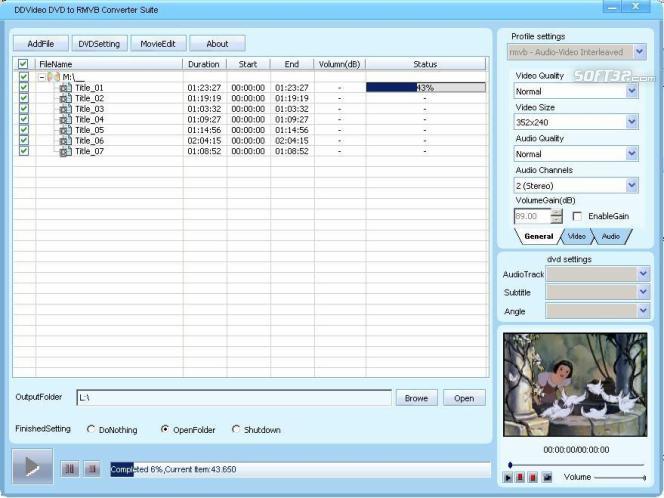This screenshot has width=664, height=498.
Task: Switch to the General tab
Action: (539, 236)
